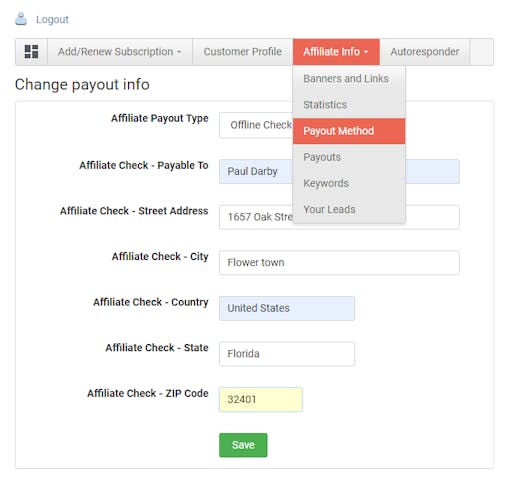This screenshot has width=507, height=480.
Task: Click the City field containing Flower town
Action: pos(339,263)
